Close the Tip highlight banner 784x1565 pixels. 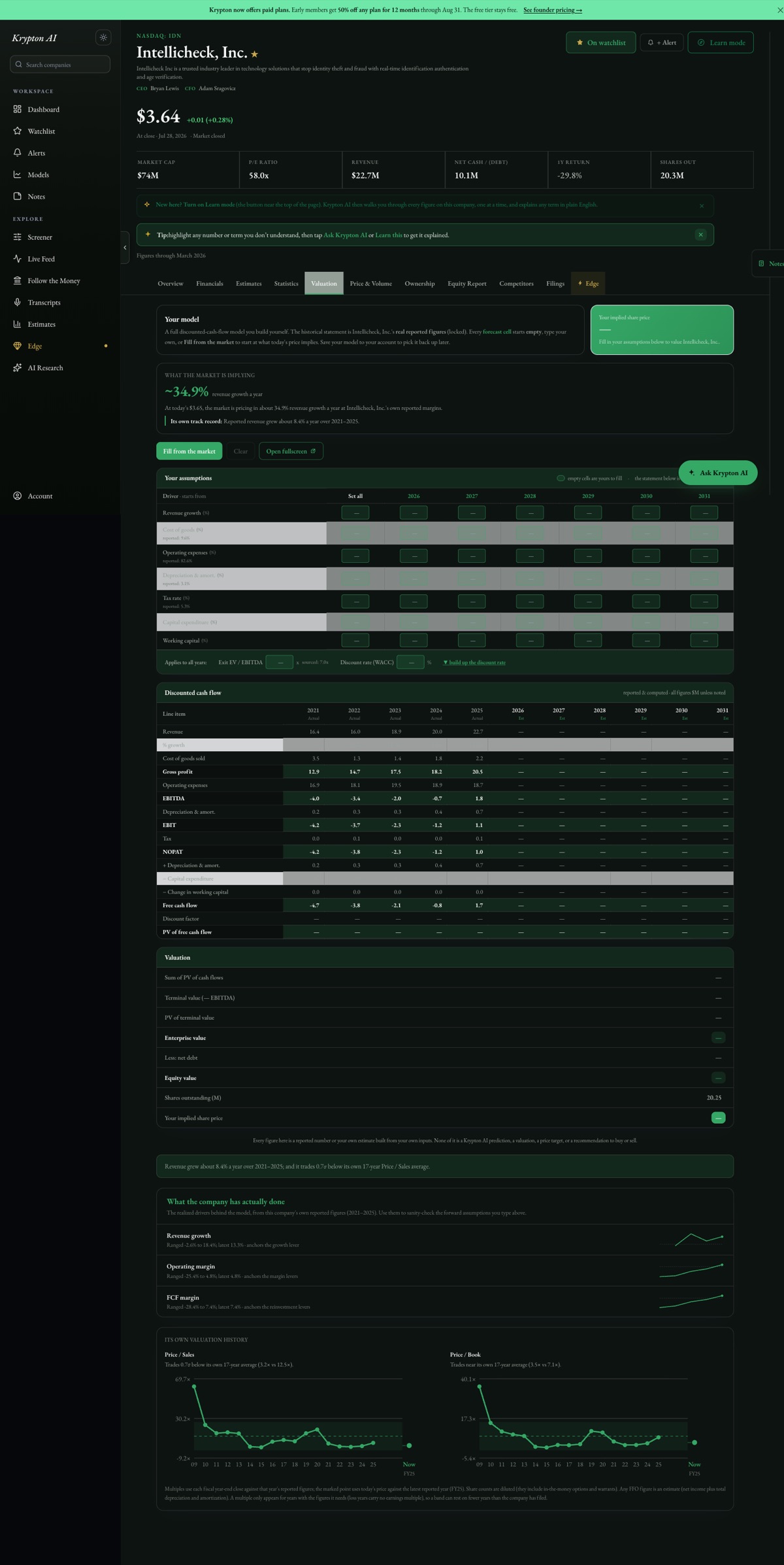(x=700, y=235)
